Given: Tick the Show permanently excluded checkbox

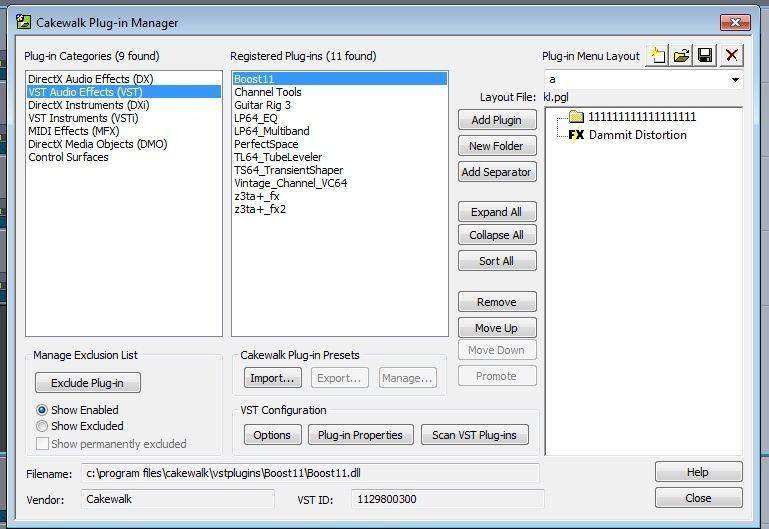Looking at the screenshot, I should (43, 443).
